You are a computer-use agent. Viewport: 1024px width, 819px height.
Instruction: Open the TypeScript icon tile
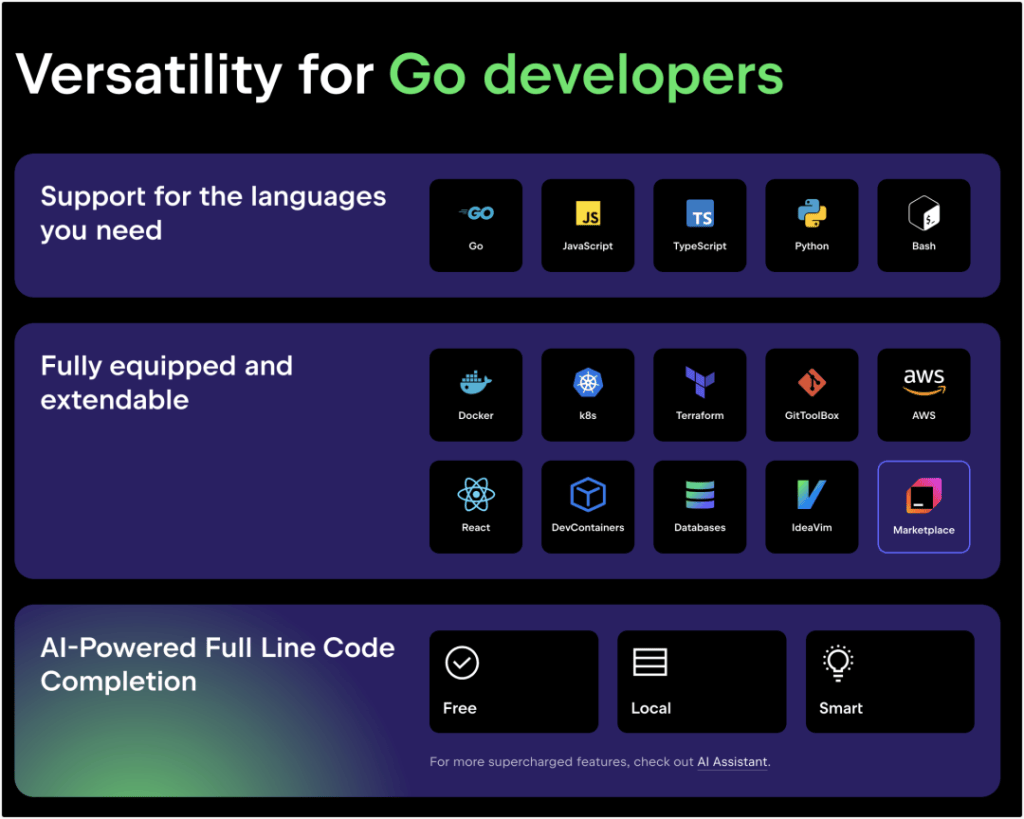700,225
